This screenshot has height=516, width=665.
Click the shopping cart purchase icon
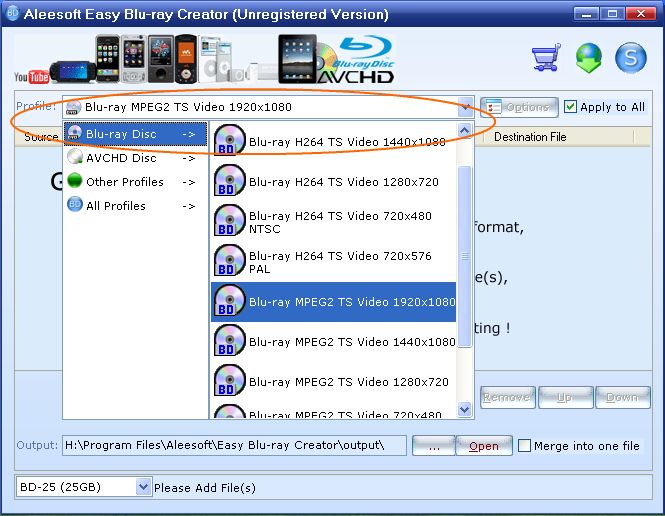(x=546, y=58)
